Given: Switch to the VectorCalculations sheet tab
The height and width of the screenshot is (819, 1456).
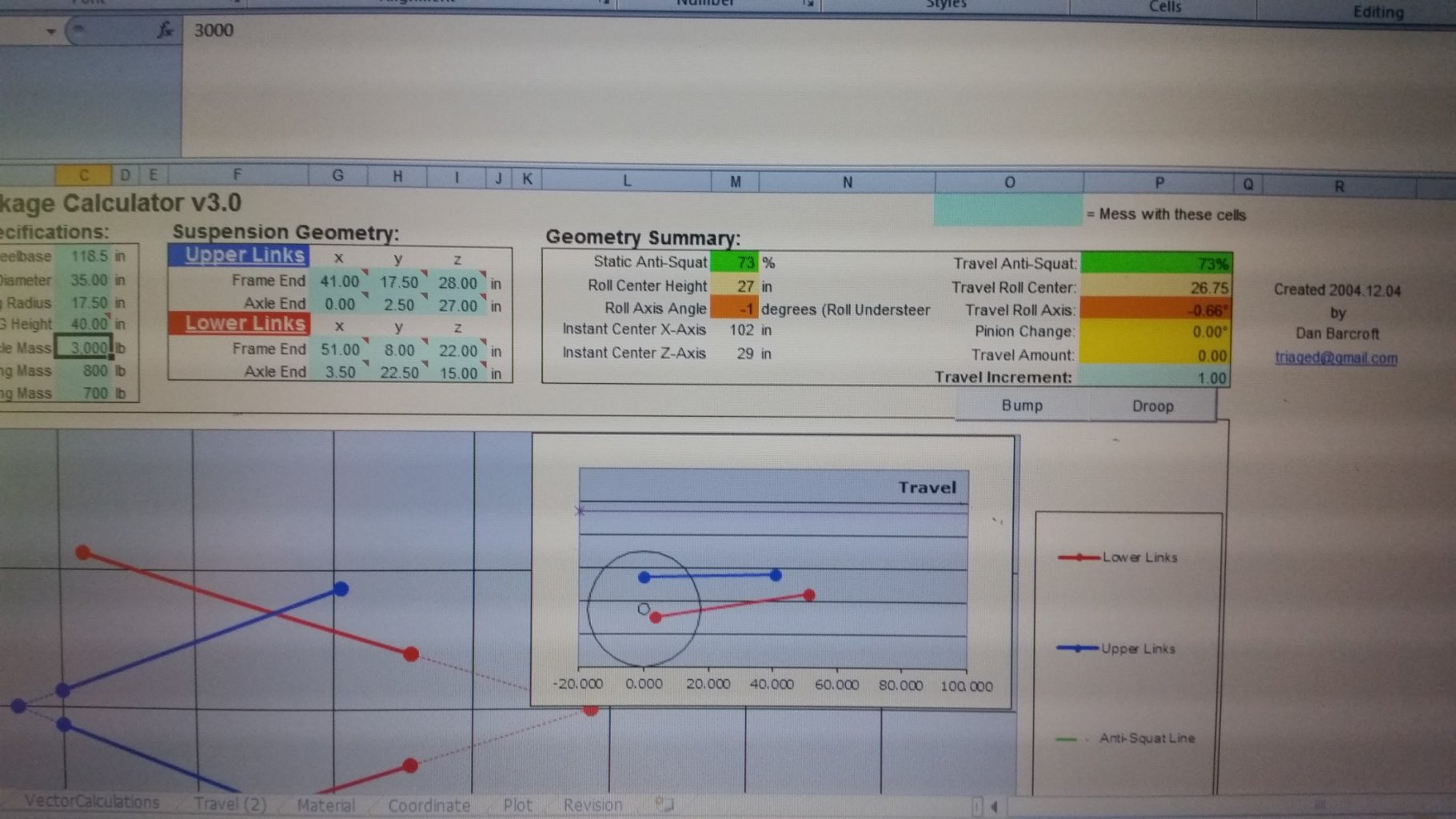Looking at the screenshot, I should pyautogui.click(x=91, y=802).
